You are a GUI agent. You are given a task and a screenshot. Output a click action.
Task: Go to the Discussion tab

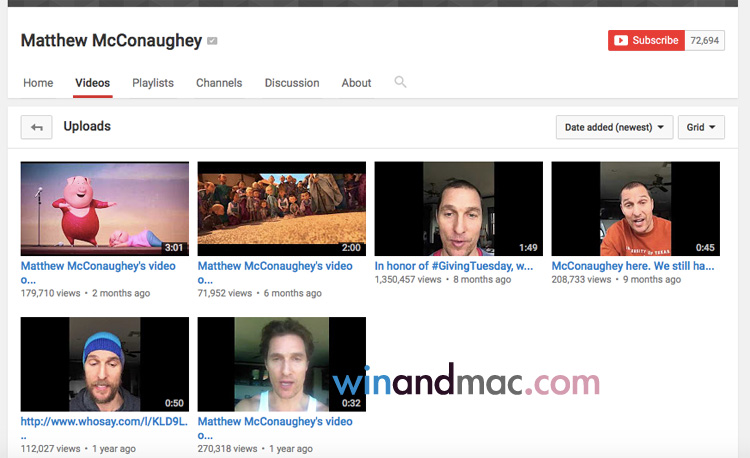coord(292,83)
